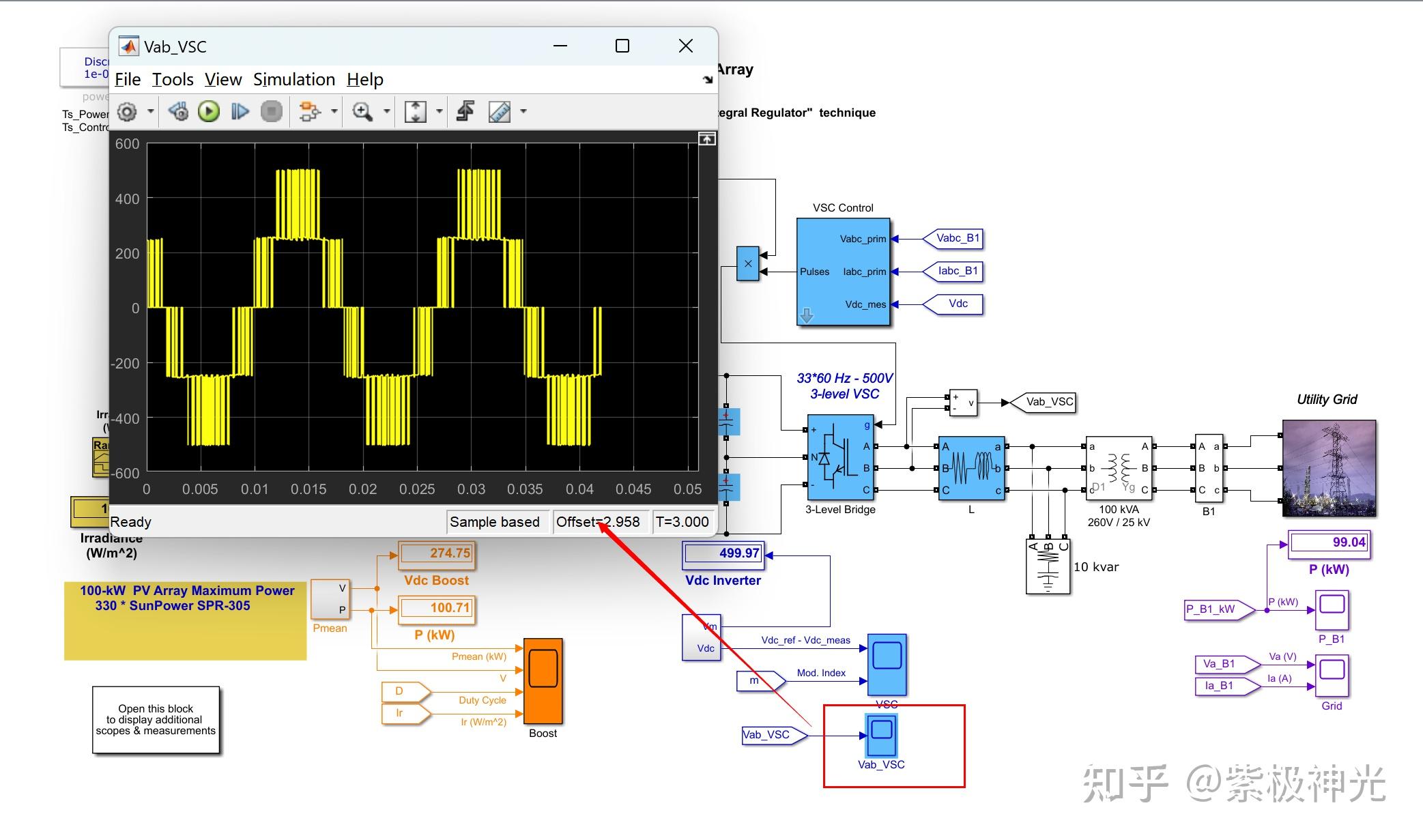Open the Tools menu of the scope window

click(x=173, y=79)
